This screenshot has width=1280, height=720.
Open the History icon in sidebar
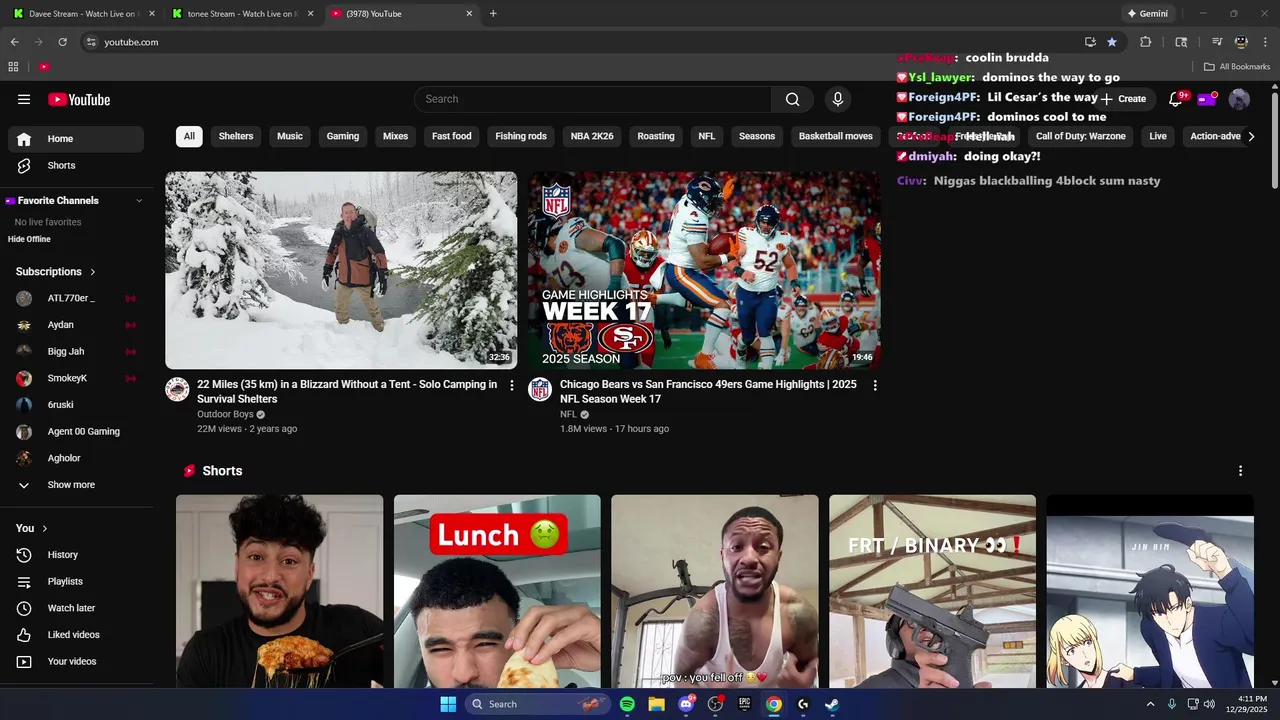(x=24, y=555)
